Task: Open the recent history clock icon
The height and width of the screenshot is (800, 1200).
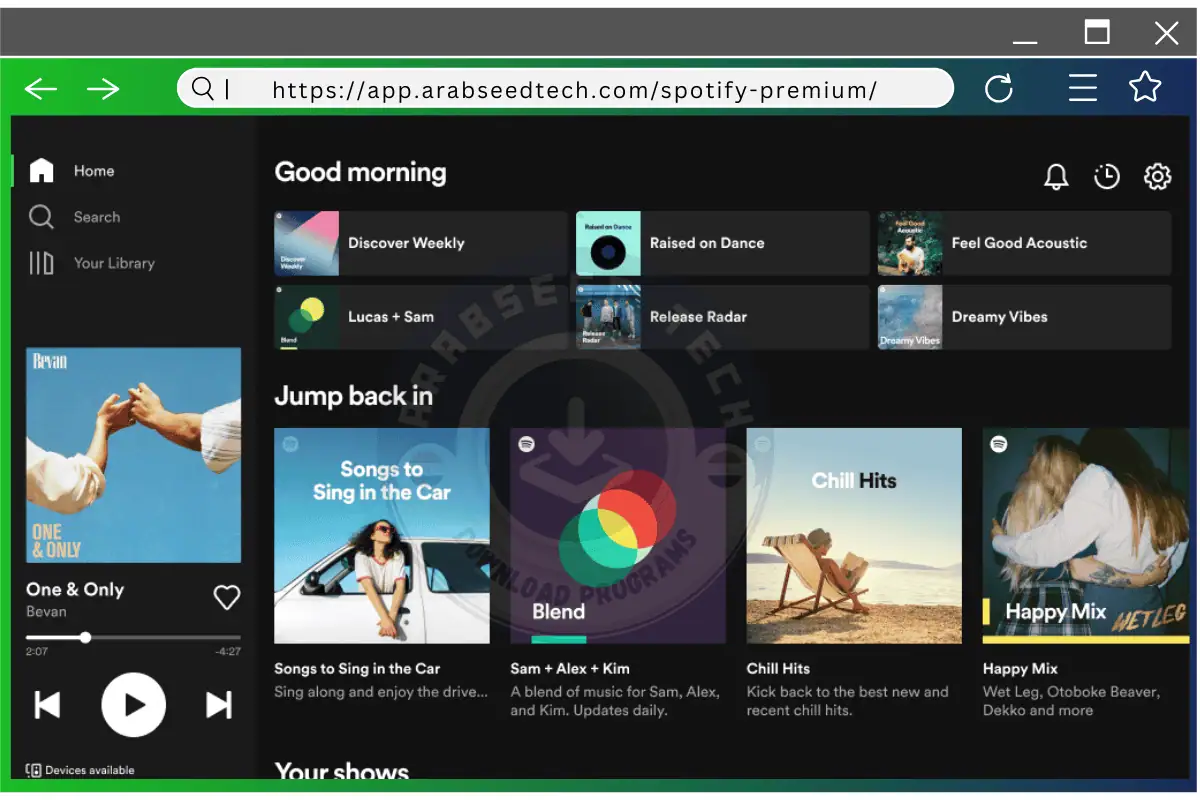Action: [1107, 177]
